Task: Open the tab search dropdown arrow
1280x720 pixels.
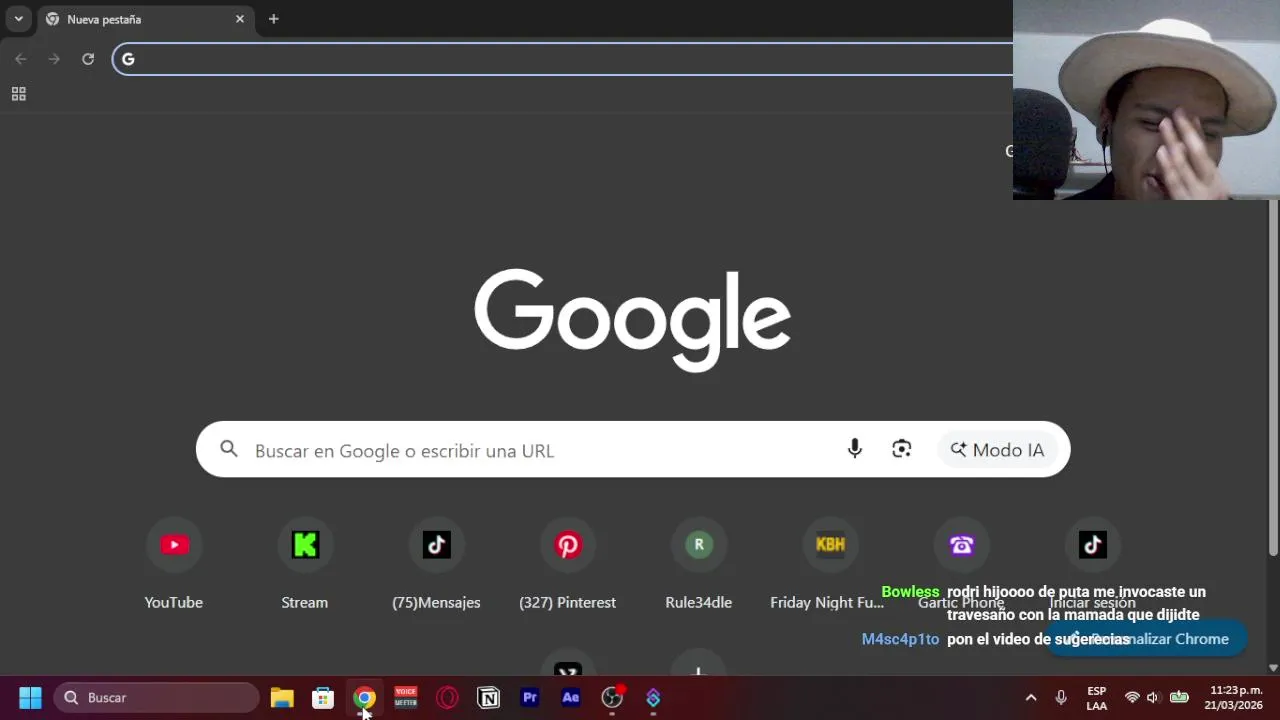Action: (18, 19)
